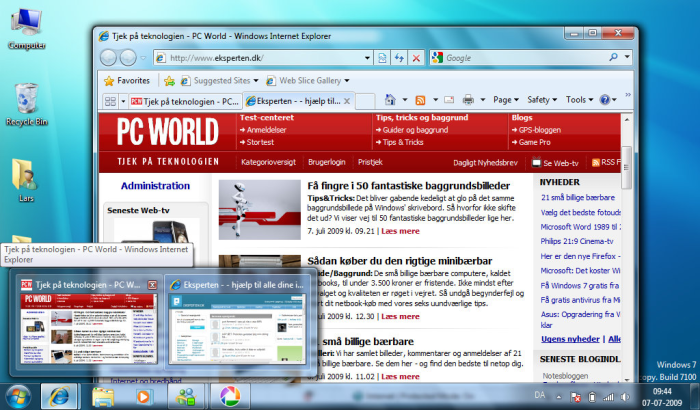
Task: Open Dagligt Nyhedsbrev link
Action: point(485,163)
